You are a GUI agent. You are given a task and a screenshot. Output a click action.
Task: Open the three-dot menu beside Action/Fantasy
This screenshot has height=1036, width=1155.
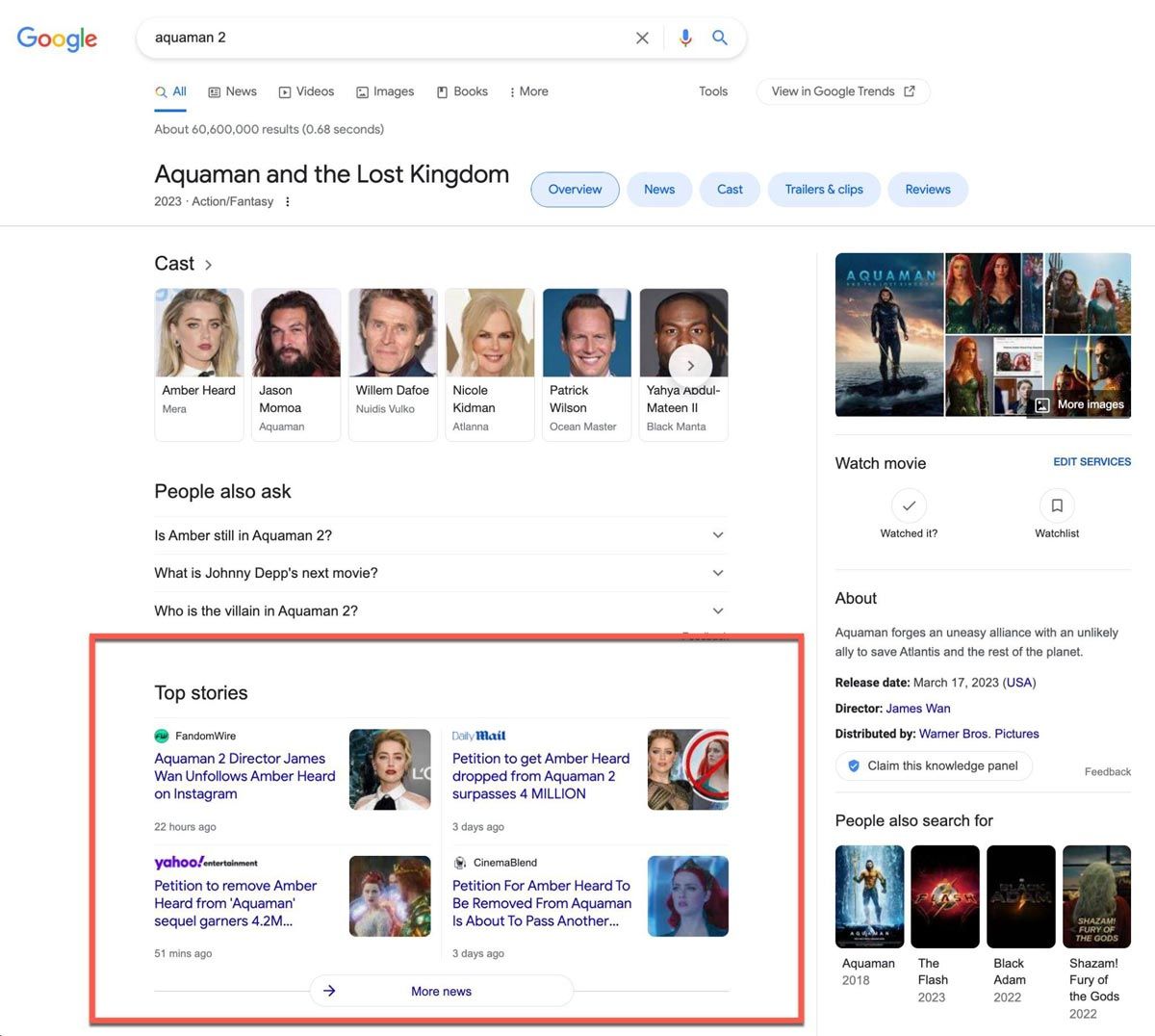click(287, 201)
